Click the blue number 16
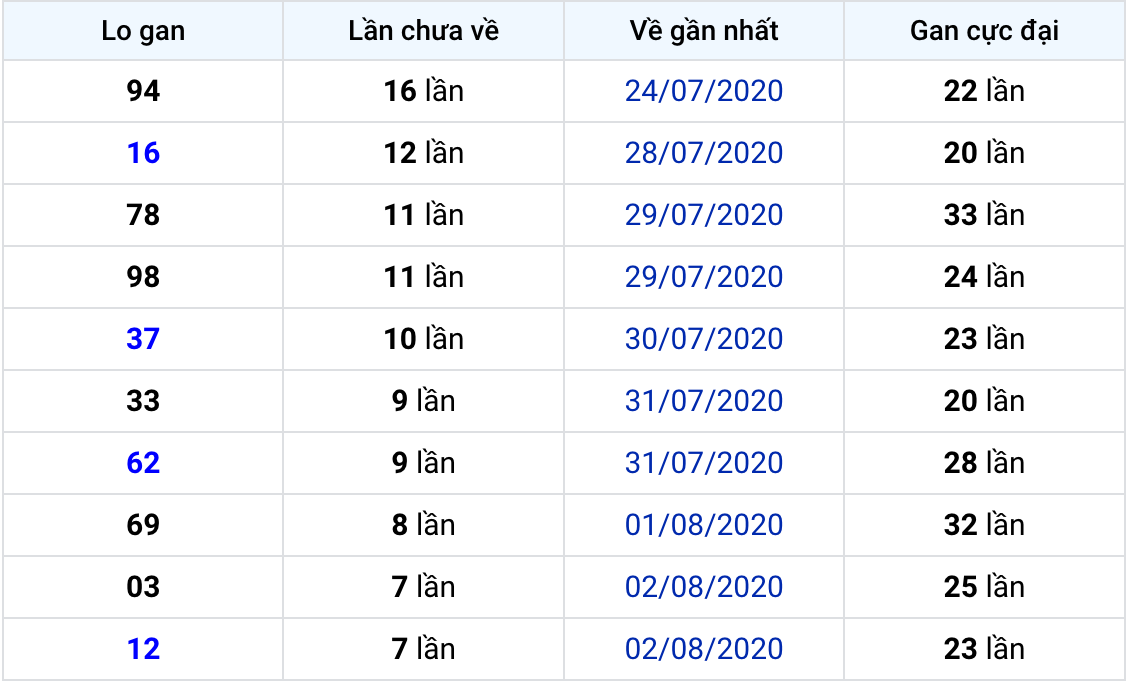 143,153
